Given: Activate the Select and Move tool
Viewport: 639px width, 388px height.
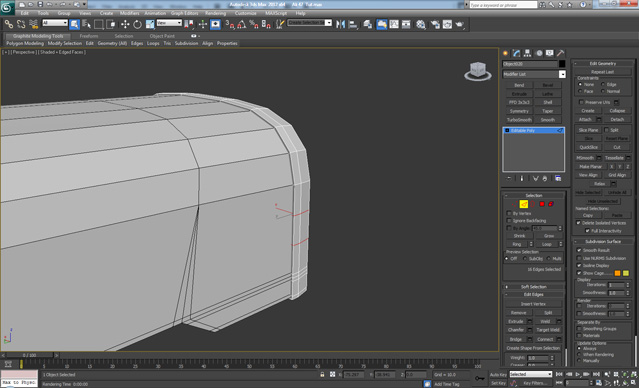Looking at the screenshot, I should pos(125,24).
